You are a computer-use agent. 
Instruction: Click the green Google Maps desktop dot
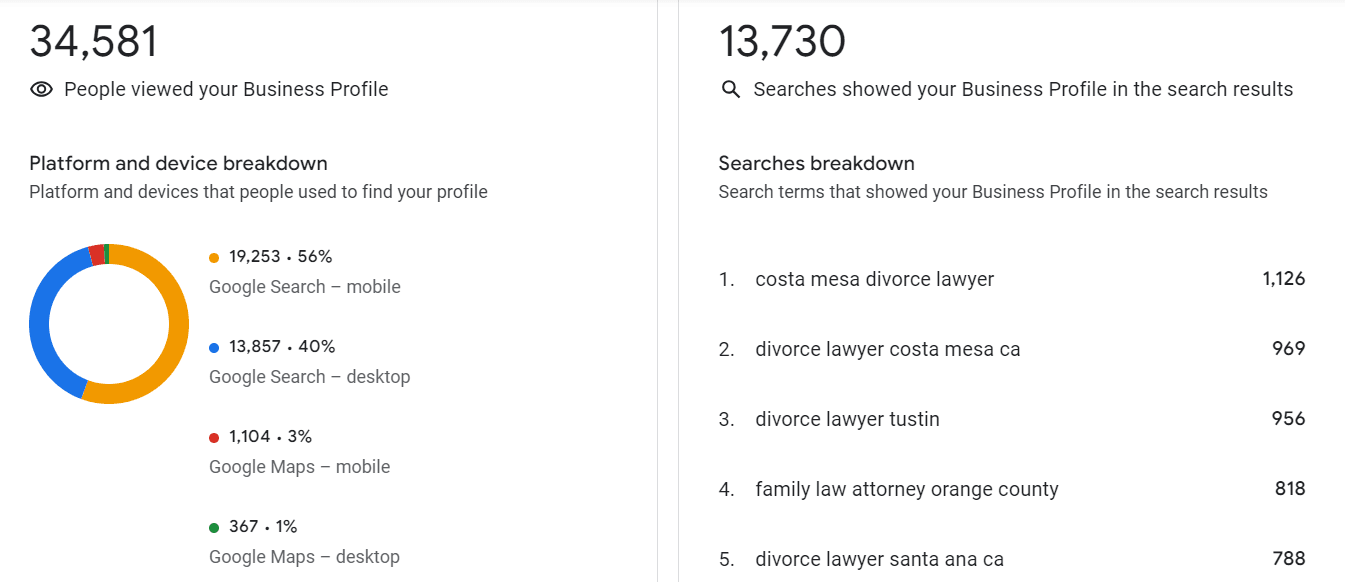click(214, 528)
